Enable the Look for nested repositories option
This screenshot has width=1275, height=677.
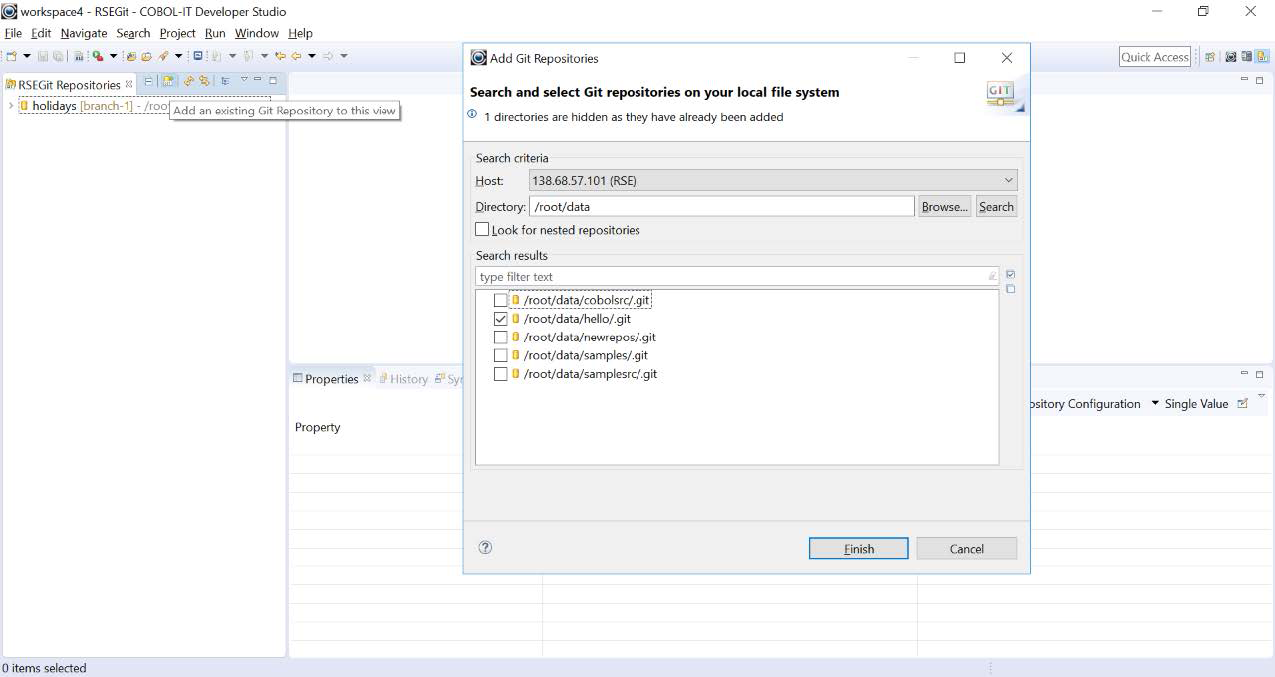point(482,229)
